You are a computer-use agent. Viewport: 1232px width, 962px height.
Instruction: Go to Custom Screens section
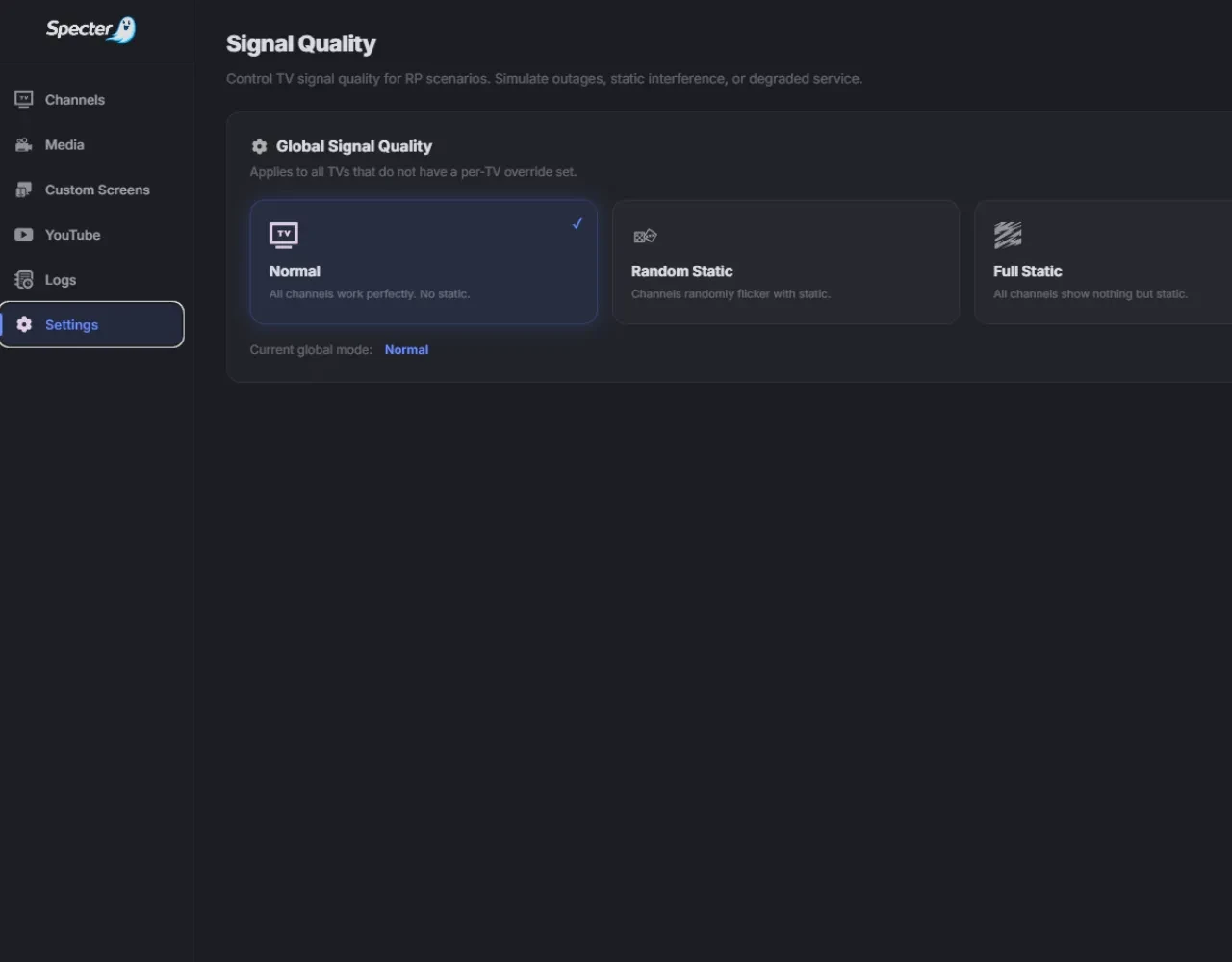(x=92, y=190)
